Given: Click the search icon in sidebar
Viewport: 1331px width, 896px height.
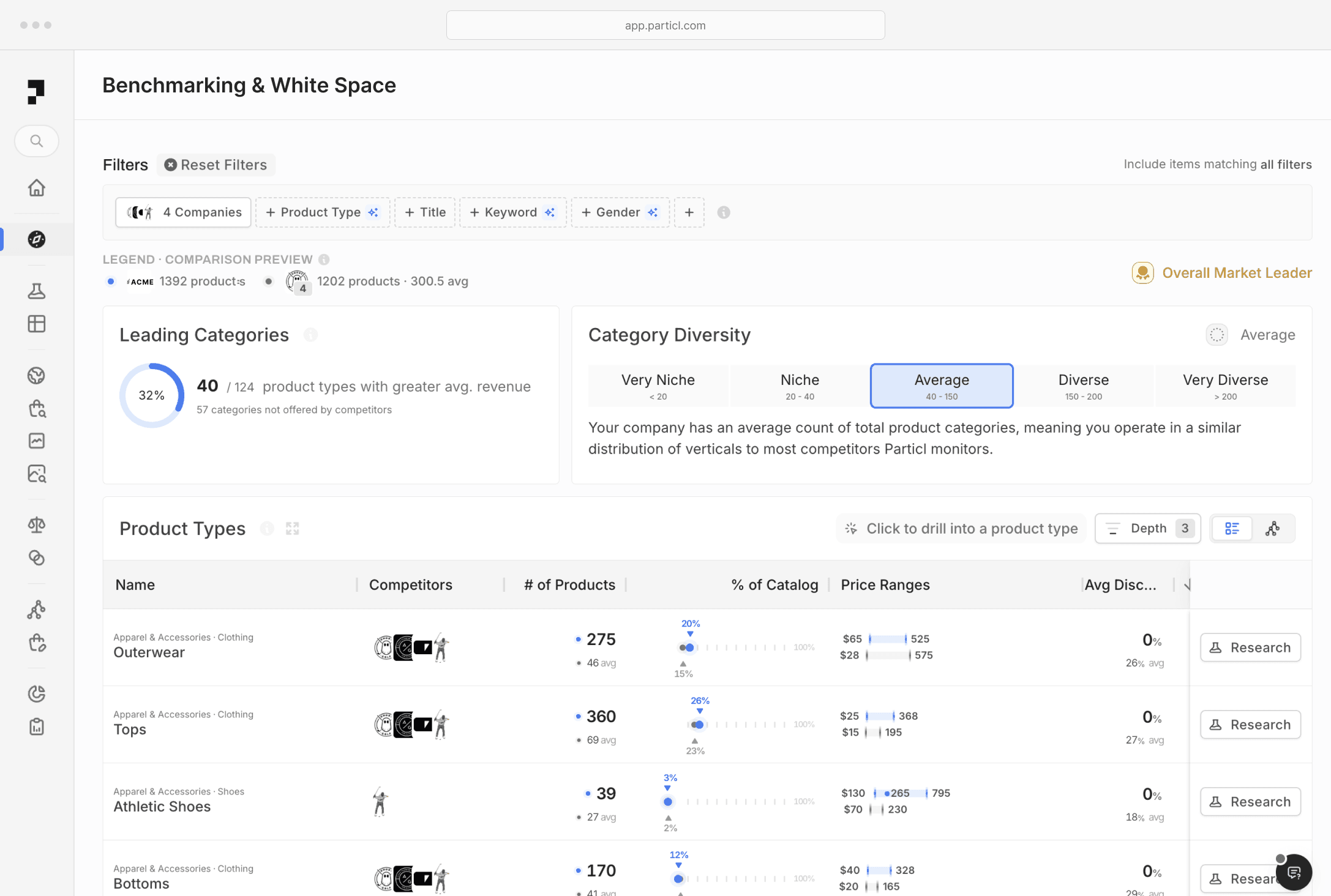Looking at the screenshot, I should click(x=37, y=141).
